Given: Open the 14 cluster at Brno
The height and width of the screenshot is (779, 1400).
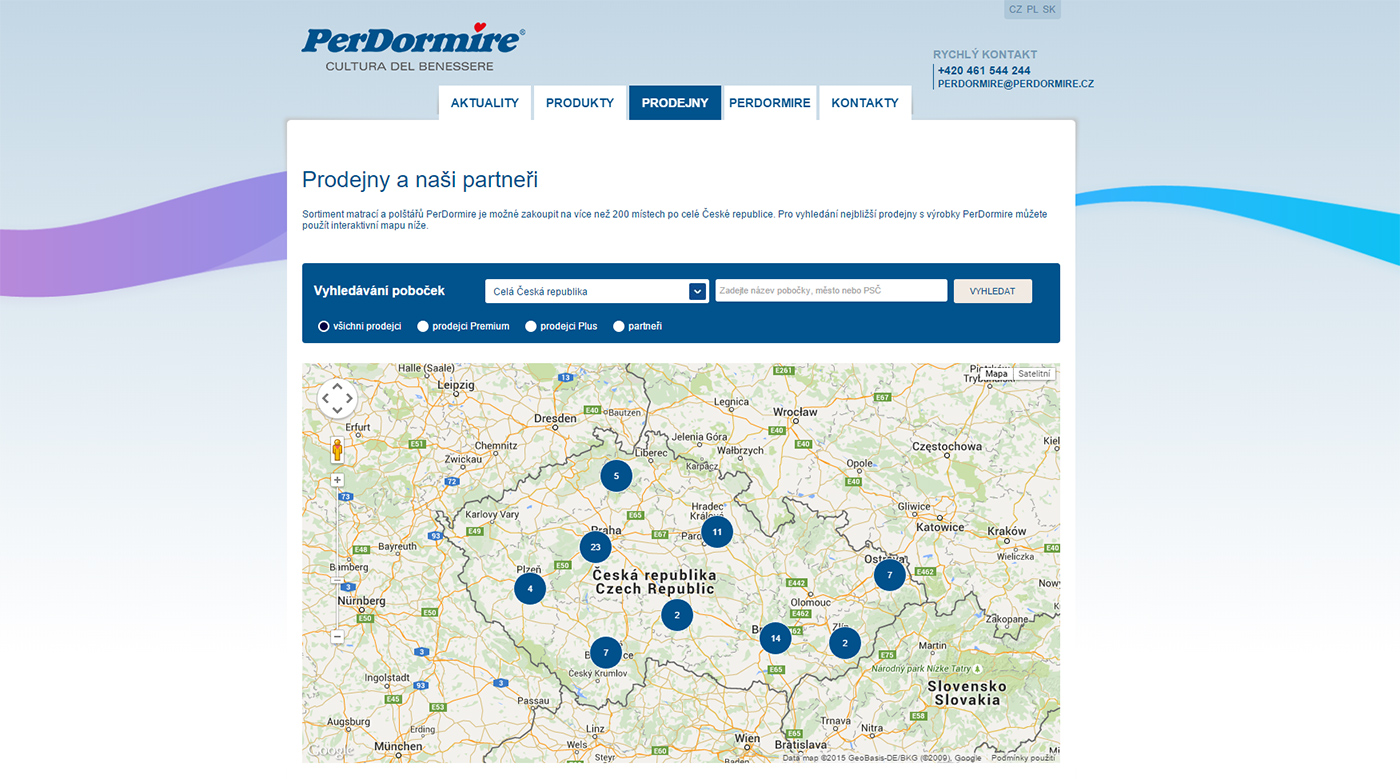Looking at the screenshot, I should coord(775,638).
